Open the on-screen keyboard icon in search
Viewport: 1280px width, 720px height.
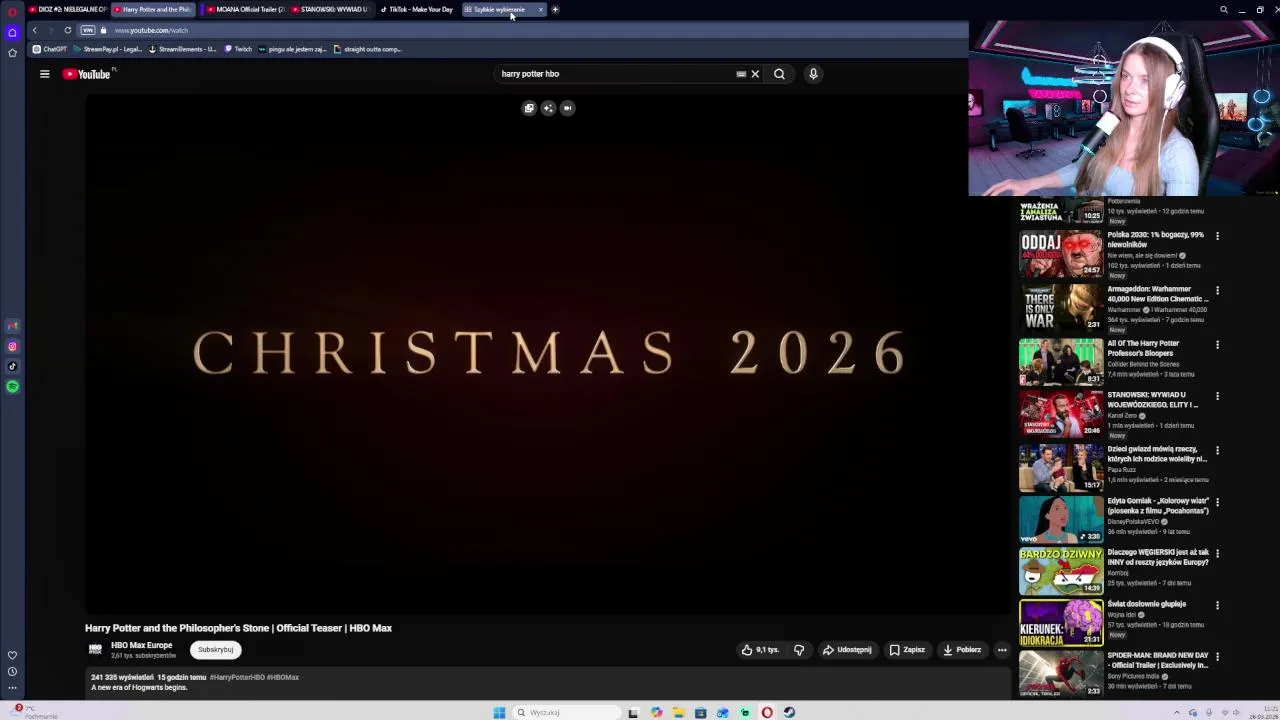pyautogui.click(x=741, y=74)
